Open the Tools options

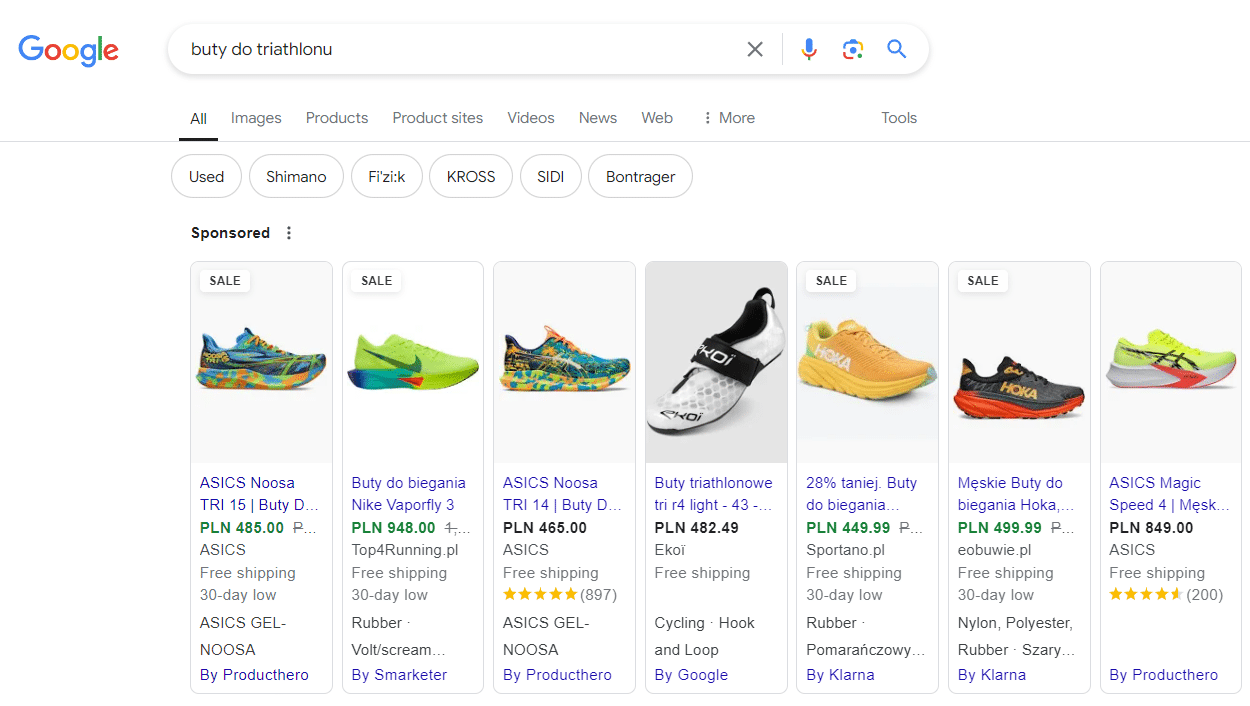899,118
